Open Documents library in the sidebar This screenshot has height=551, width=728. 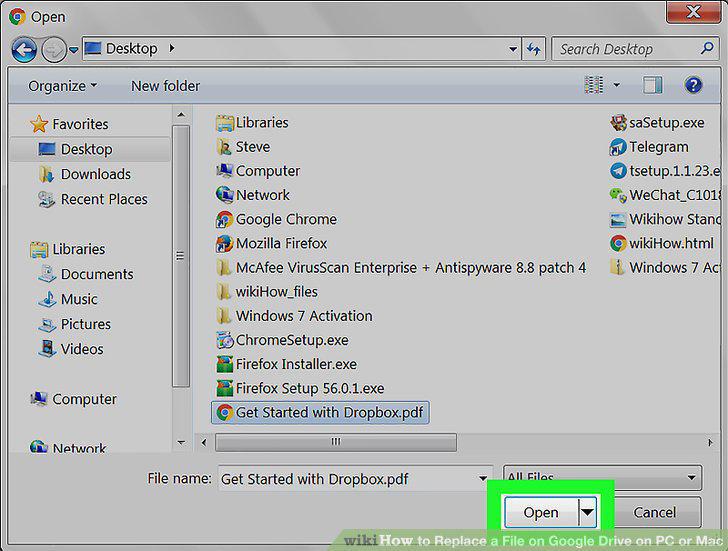click(x=85, y=274)
